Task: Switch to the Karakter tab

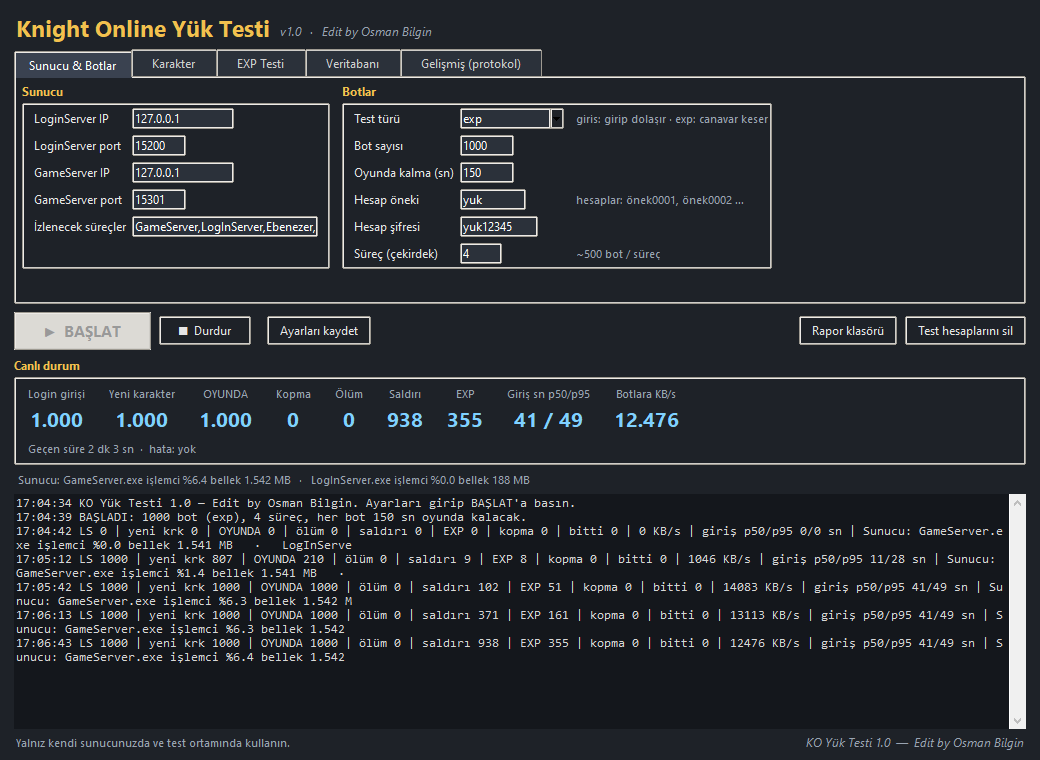Action: [x=174, y=64]
